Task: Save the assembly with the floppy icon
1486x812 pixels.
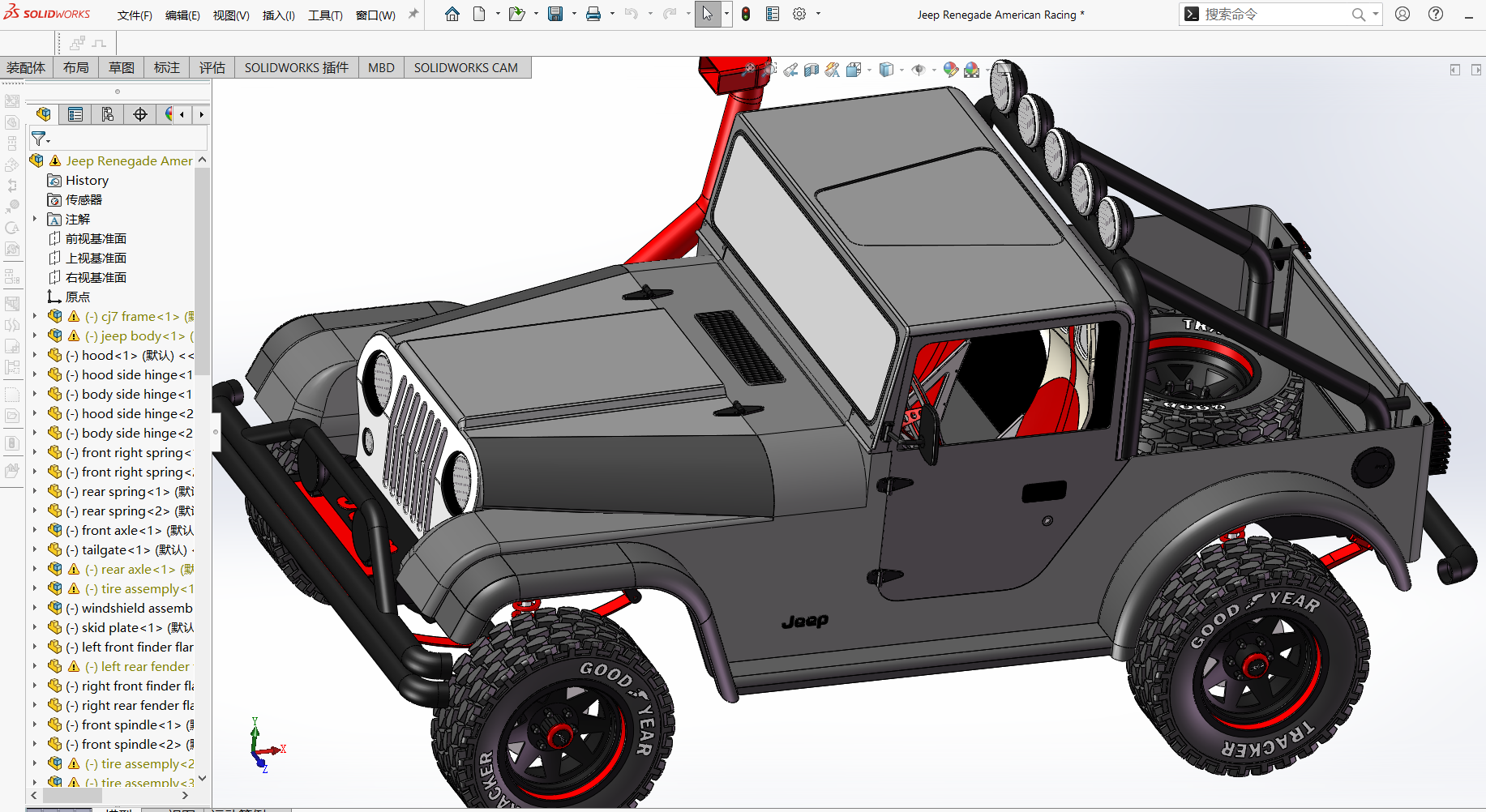Action: tap(555, 14)
